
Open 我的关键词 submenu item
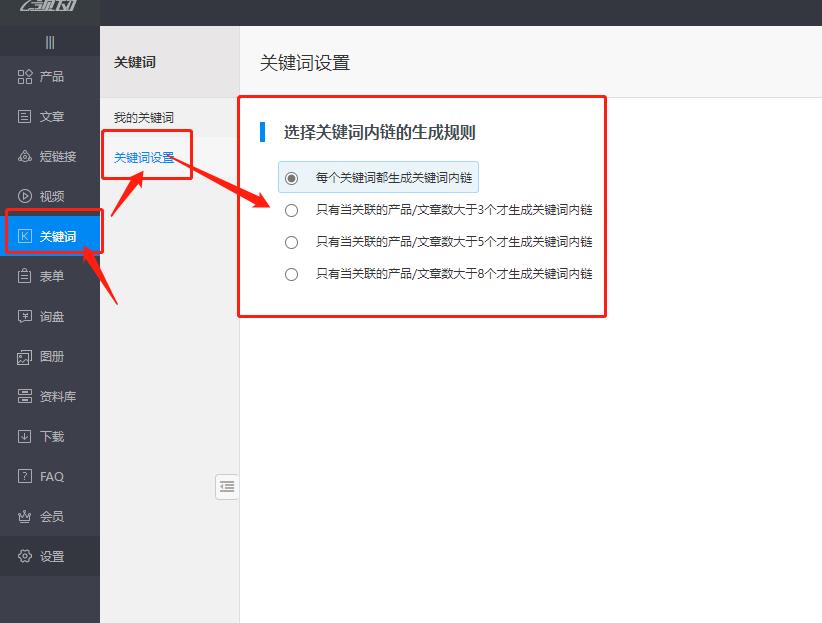(x=143, y=118)
